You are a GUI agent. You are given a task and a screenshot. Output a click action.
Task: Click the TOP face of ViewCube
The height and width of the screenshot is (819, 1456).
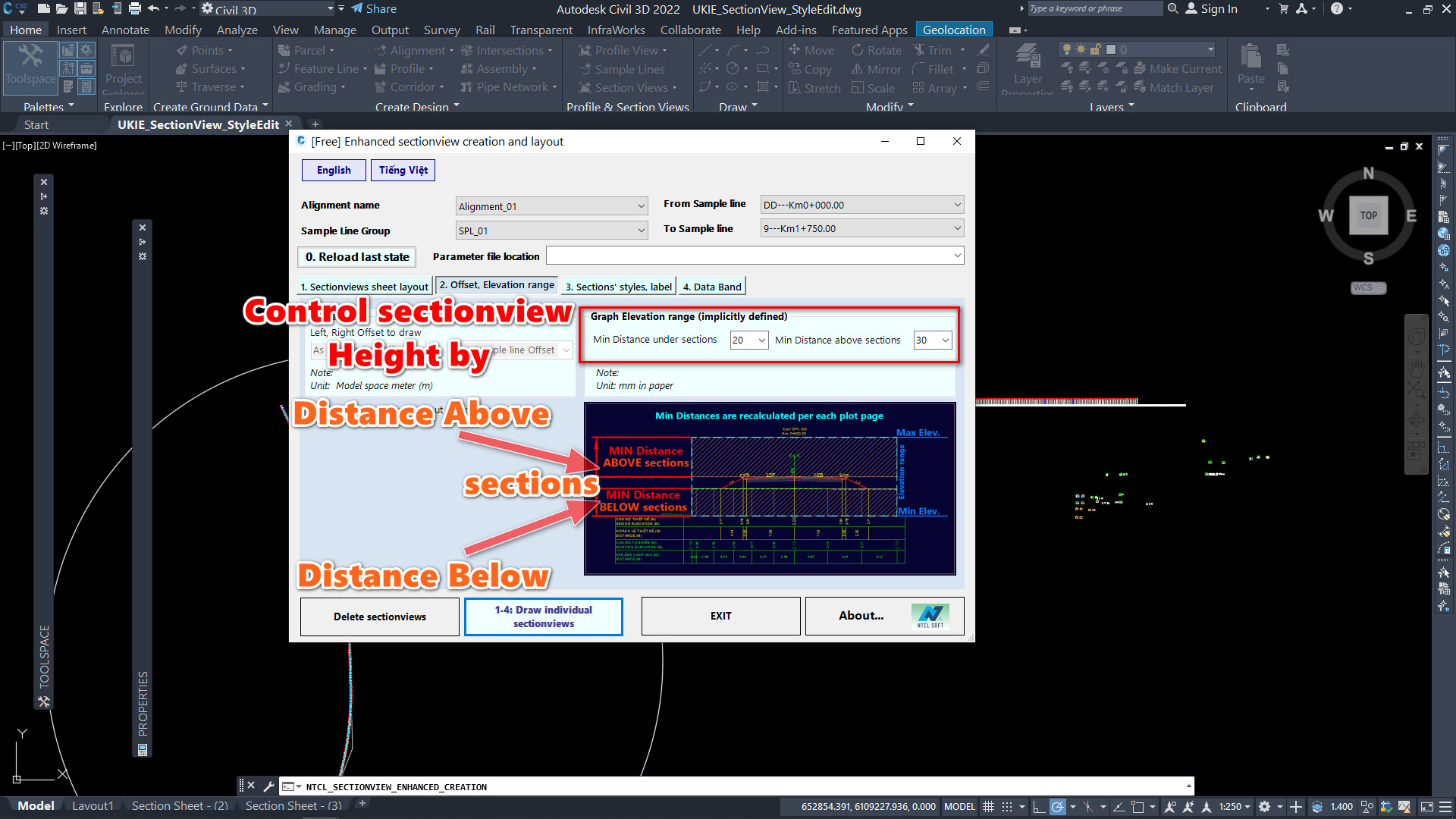[1368, 215]
